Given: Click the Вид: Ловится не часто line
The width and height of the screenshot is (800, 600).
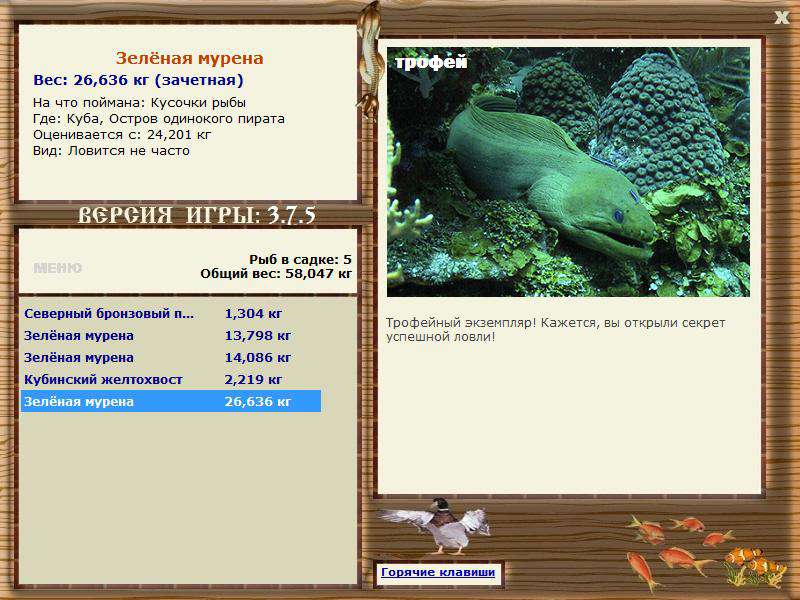Looking at the screenshot, I should click(111, 151).
